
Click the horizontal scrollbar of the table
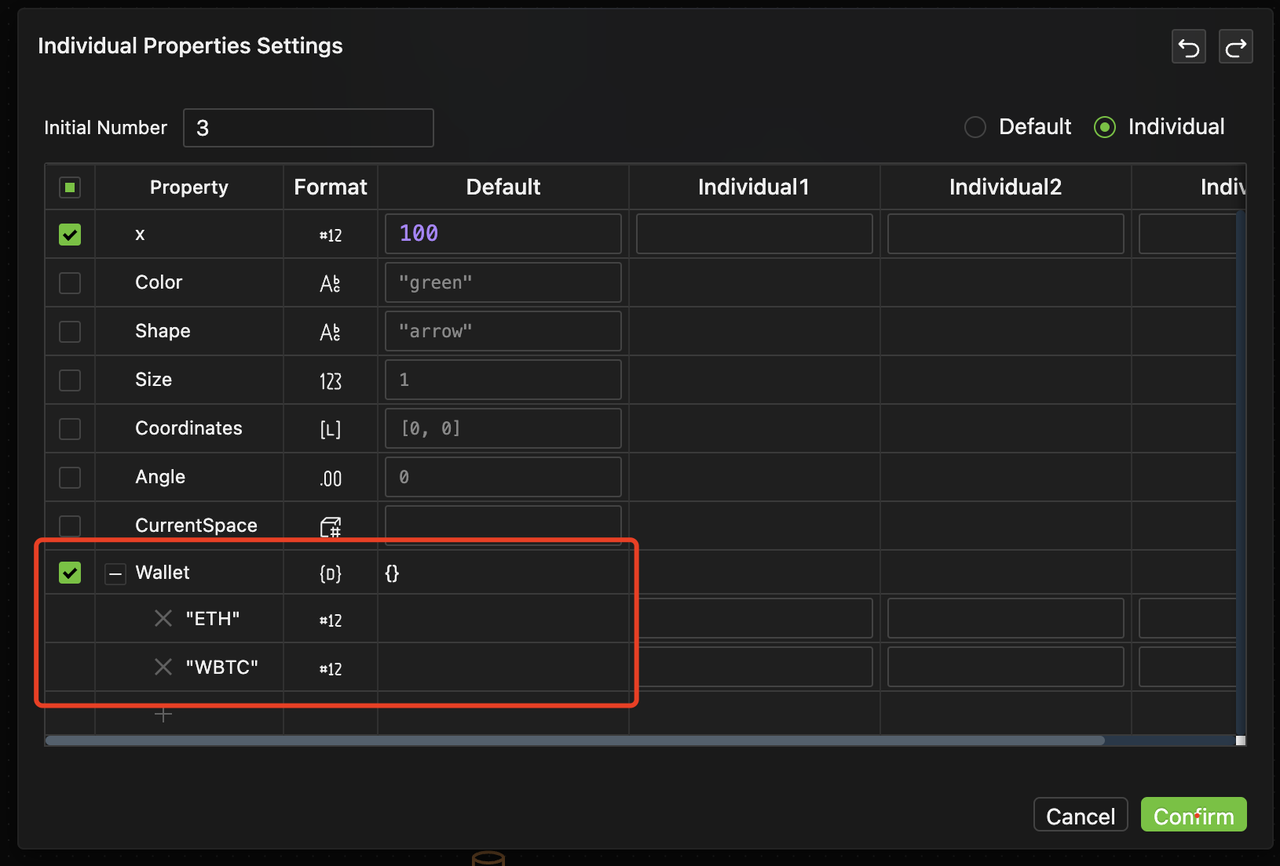pyautogui.click(x=575, y=741)
